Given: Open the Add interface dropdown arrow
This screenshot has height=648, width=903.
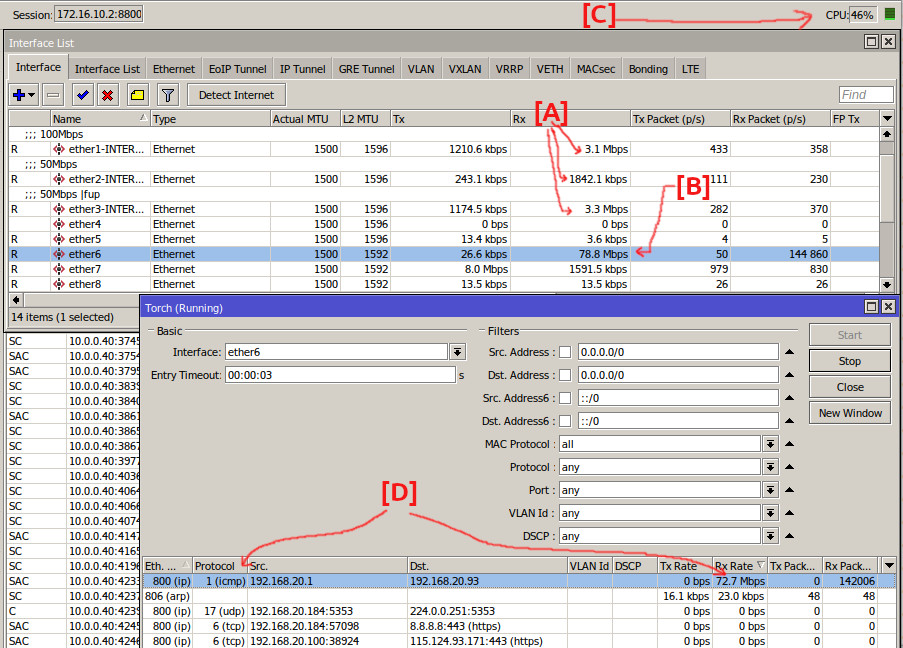Looking at the screenshot, I should coord(32,95).
